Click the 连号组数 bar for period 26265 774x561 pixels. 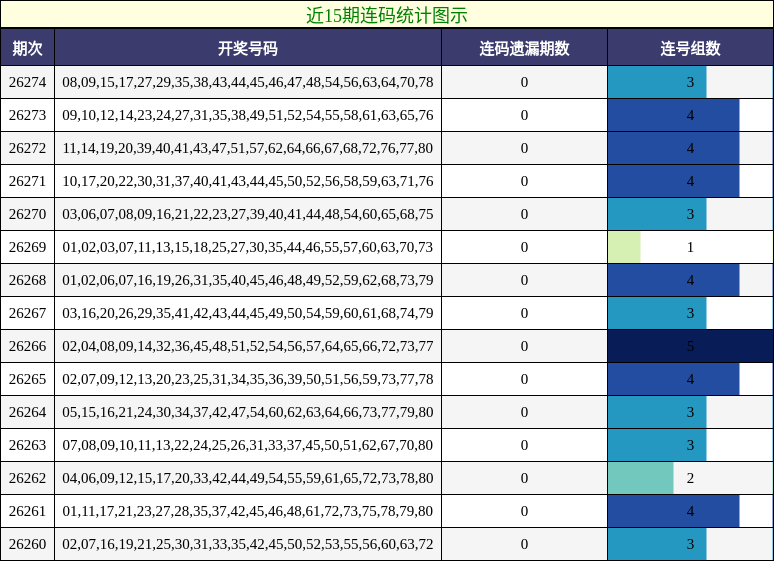[674, 379]
